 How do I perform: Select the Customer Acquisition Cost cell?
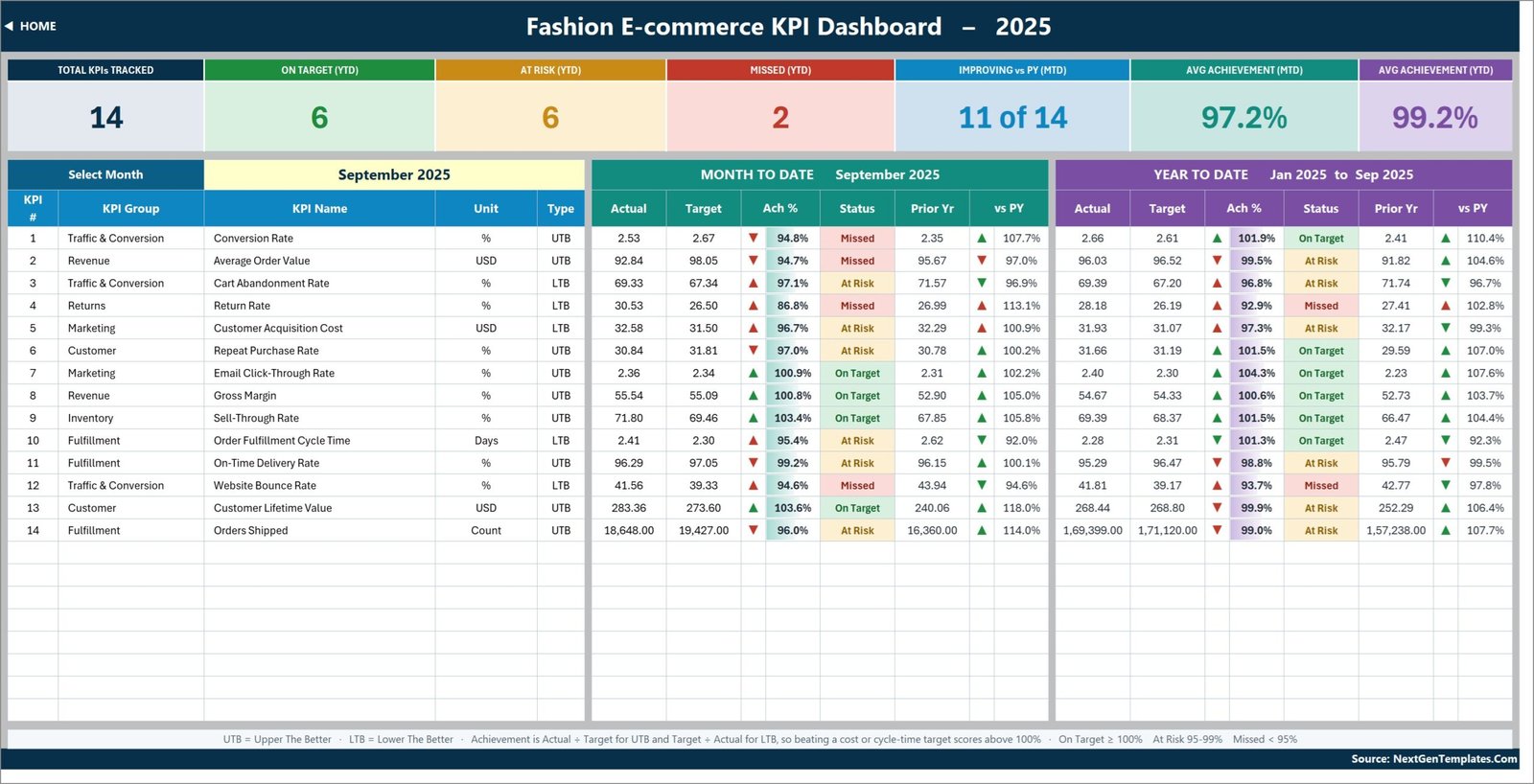pyautogui.click(x=319, y=328)
